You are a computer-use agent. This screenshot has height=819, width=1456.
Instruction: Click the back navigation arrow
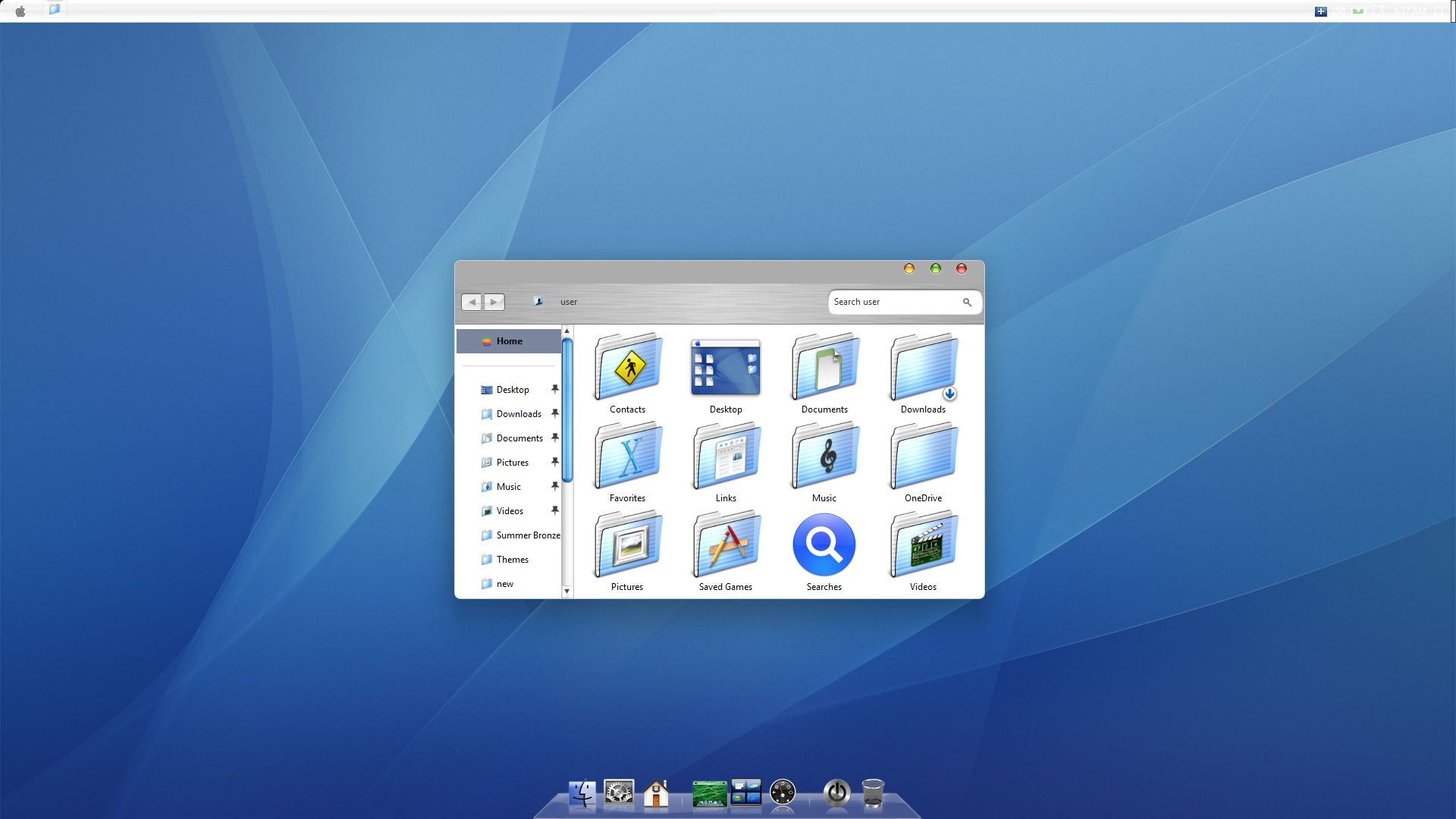point(472,302)
